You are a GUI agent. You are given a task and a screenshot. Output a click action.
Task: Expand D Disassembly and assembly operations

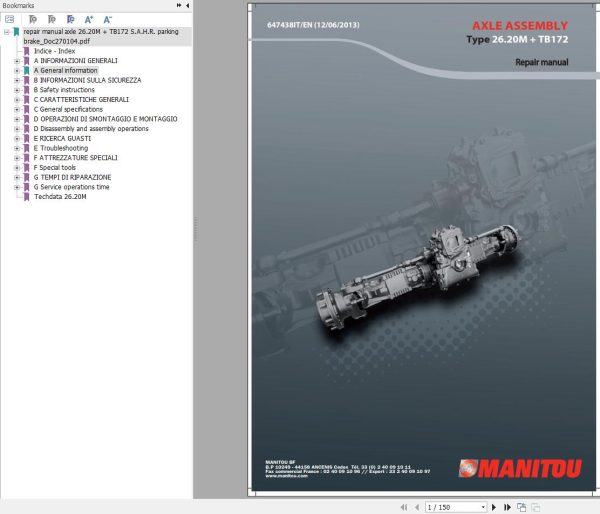coord(17,129)
